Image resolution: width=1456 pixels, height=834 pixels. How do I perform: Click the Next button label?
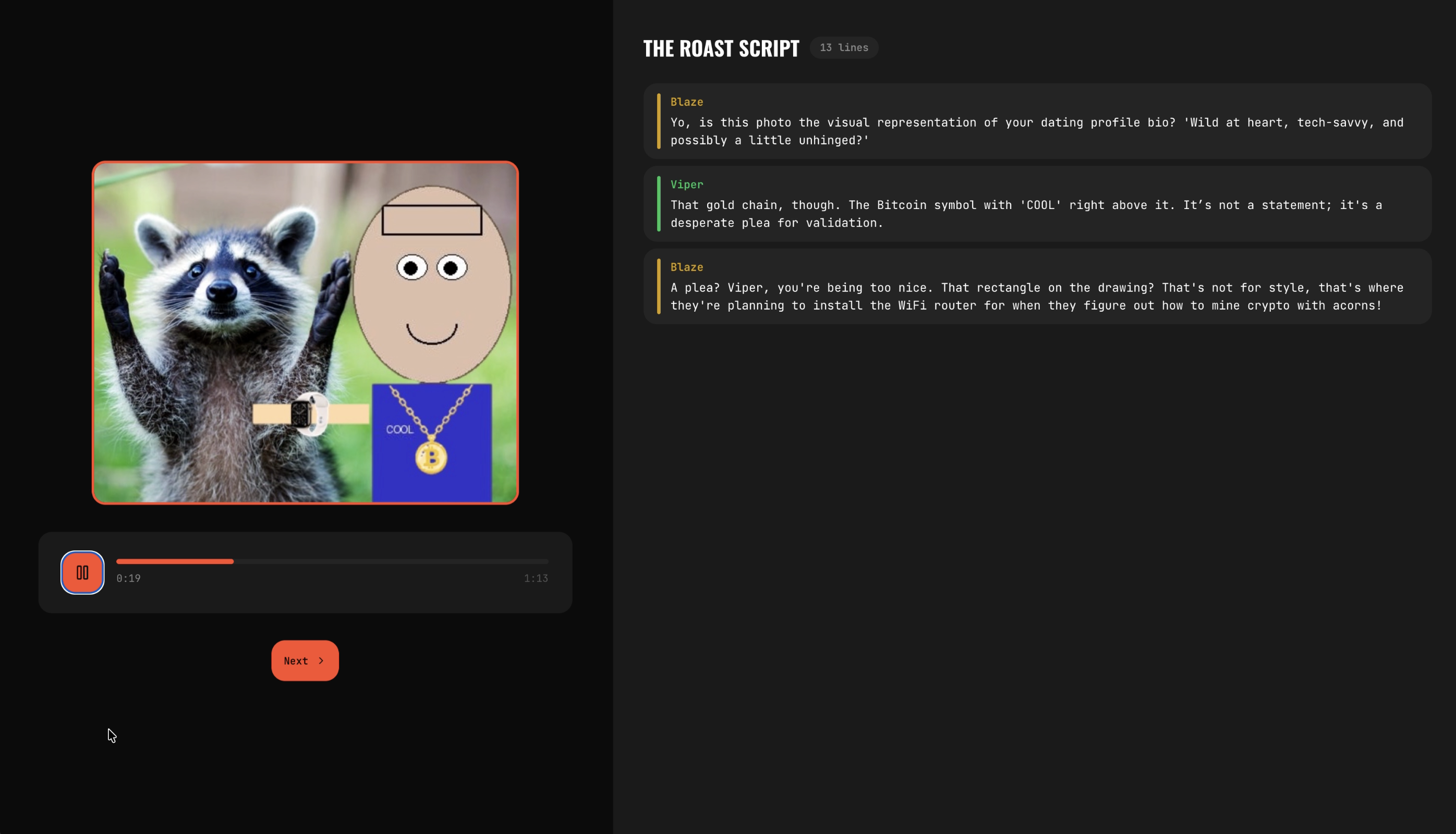pos(296,661)
